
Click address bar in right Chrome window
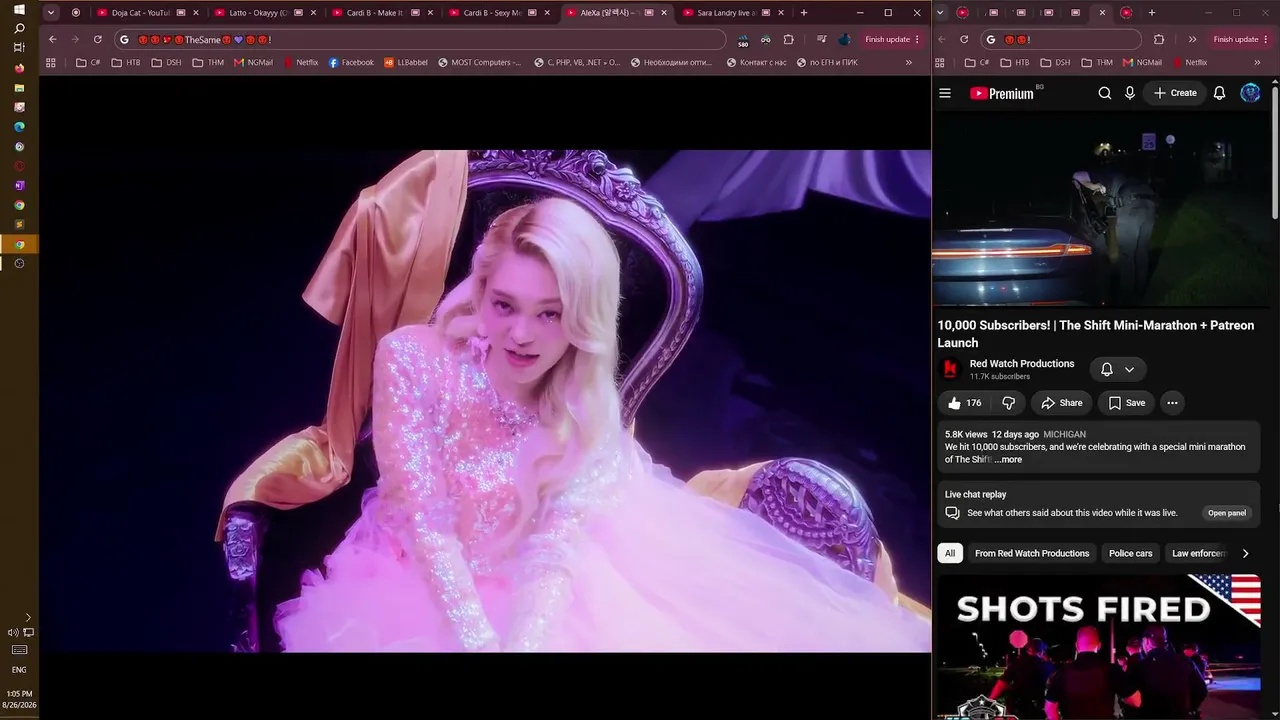(1062, 39)
